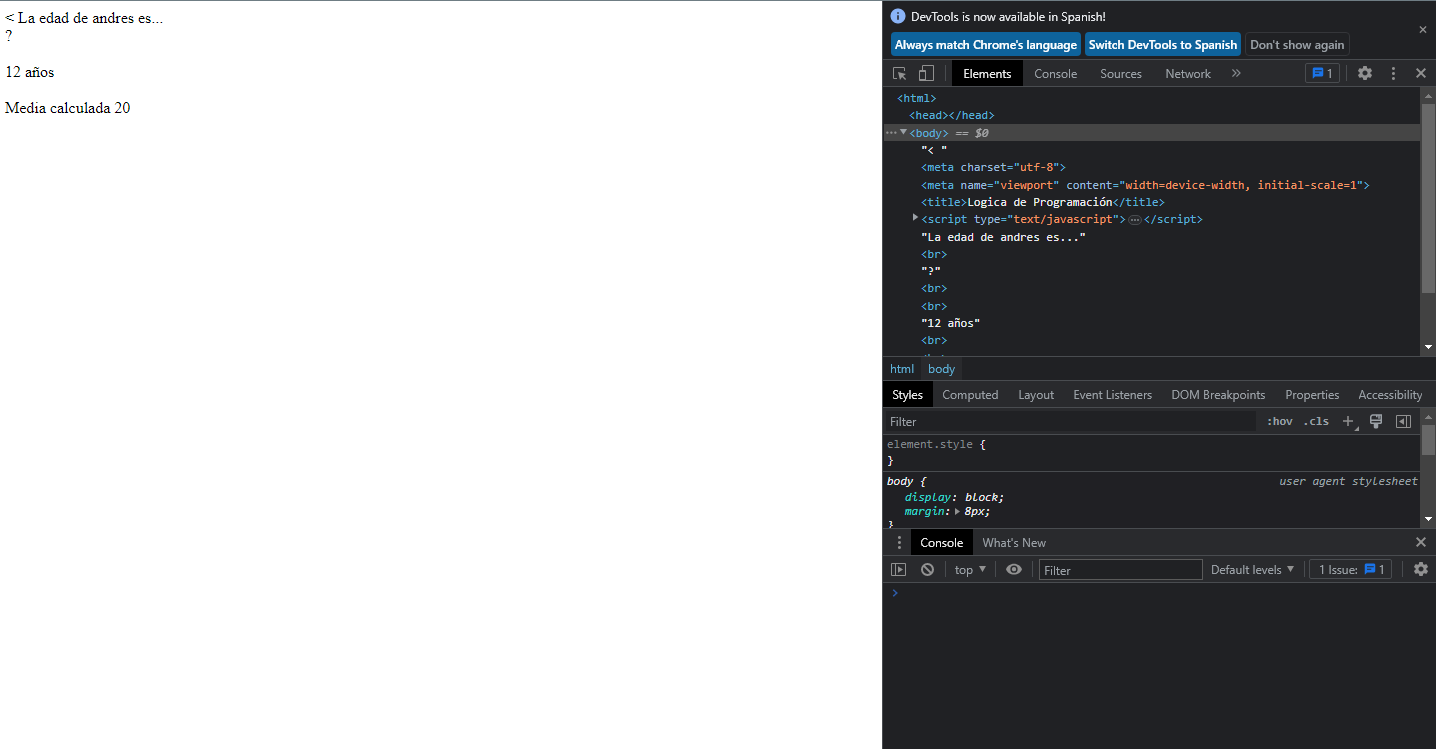The height and width of the screenshot is (749, 1436).
Task: Click the 1 Issue button in console toolbar
Action: click(x=1350, y=569)
